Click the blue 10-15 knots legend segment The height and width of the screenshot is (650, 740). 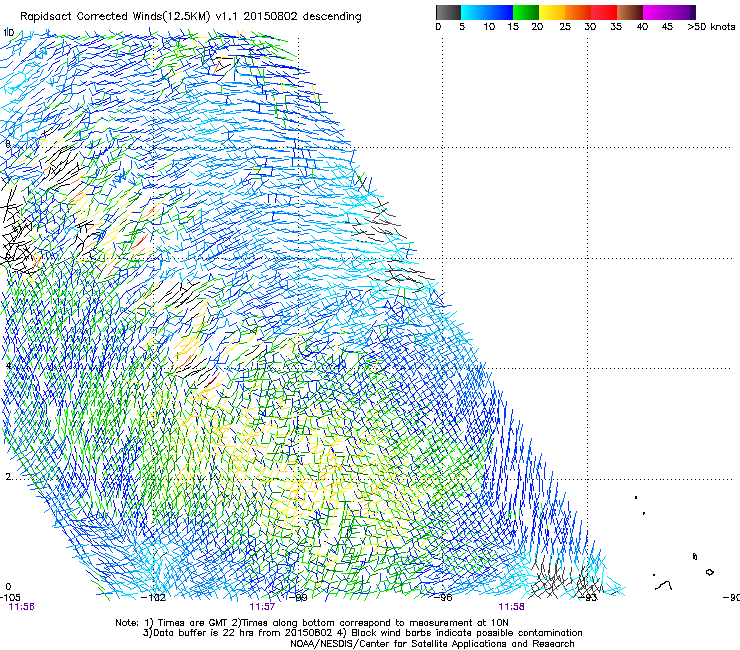(x=500, y=12)
